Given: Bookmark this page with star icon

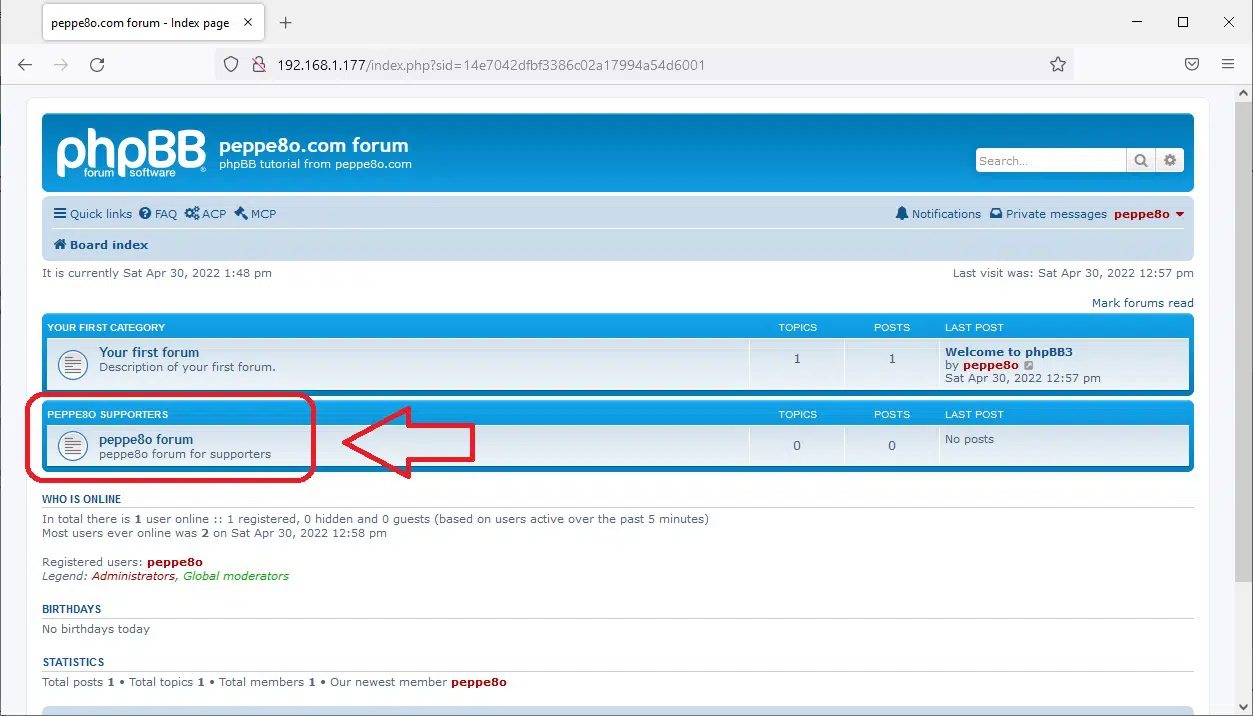Looking at the screenshot, I should [x=1057, y=65].
